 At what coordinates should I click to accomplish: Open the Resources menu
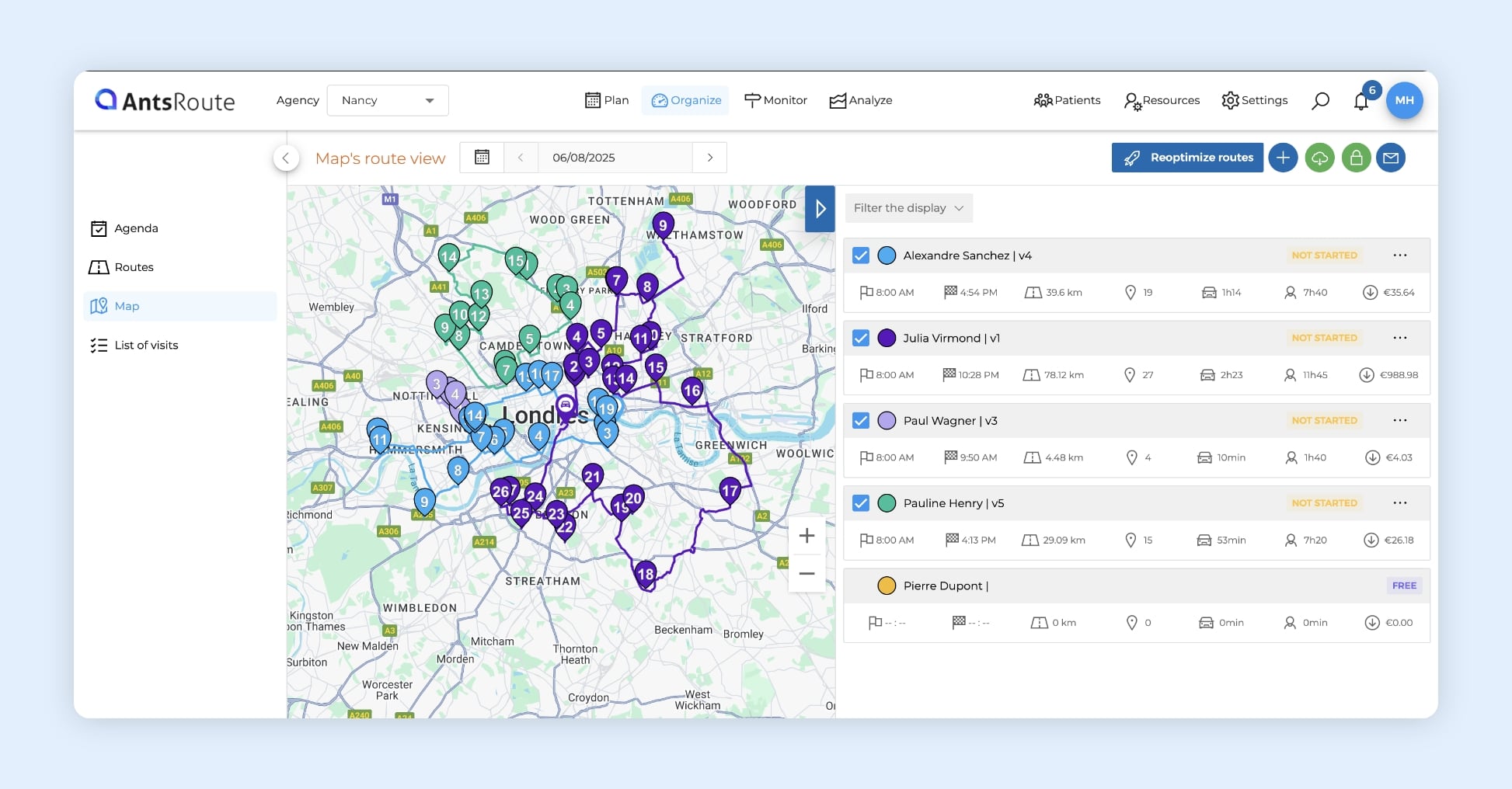[x=1162, y=100]
